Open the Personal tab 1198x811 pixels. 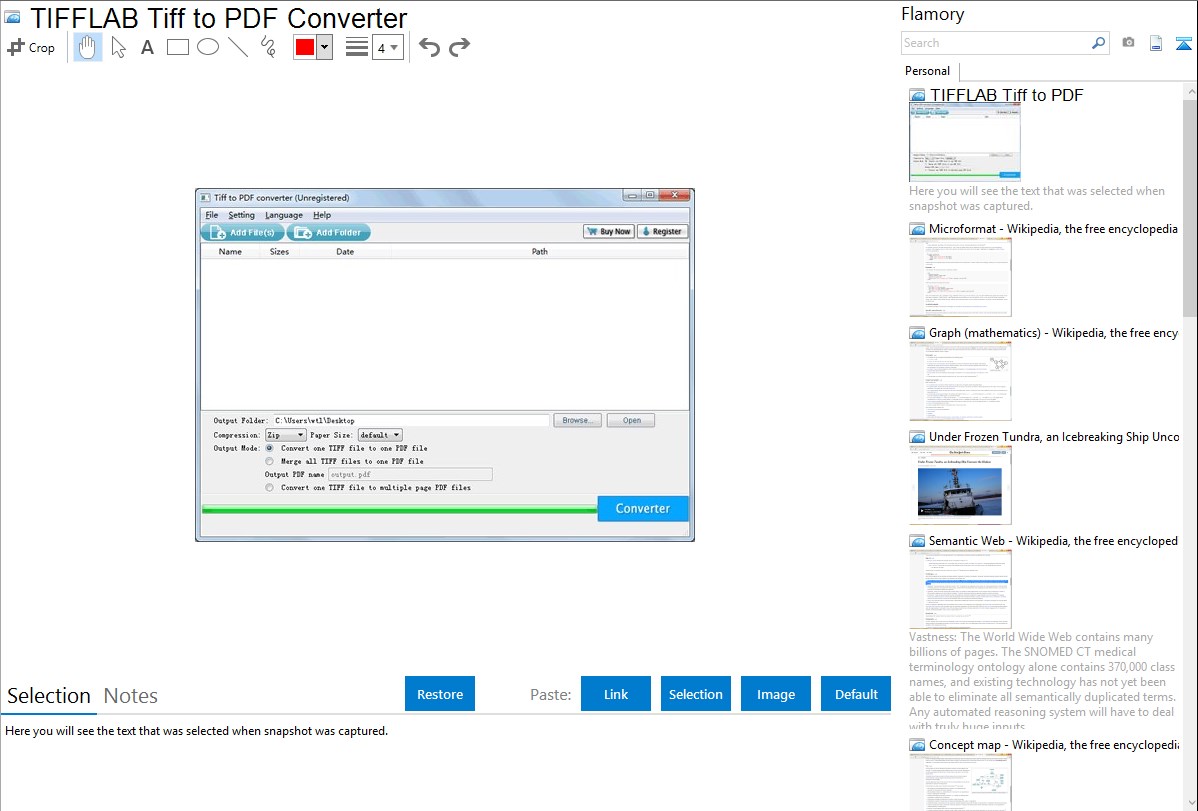928,71
